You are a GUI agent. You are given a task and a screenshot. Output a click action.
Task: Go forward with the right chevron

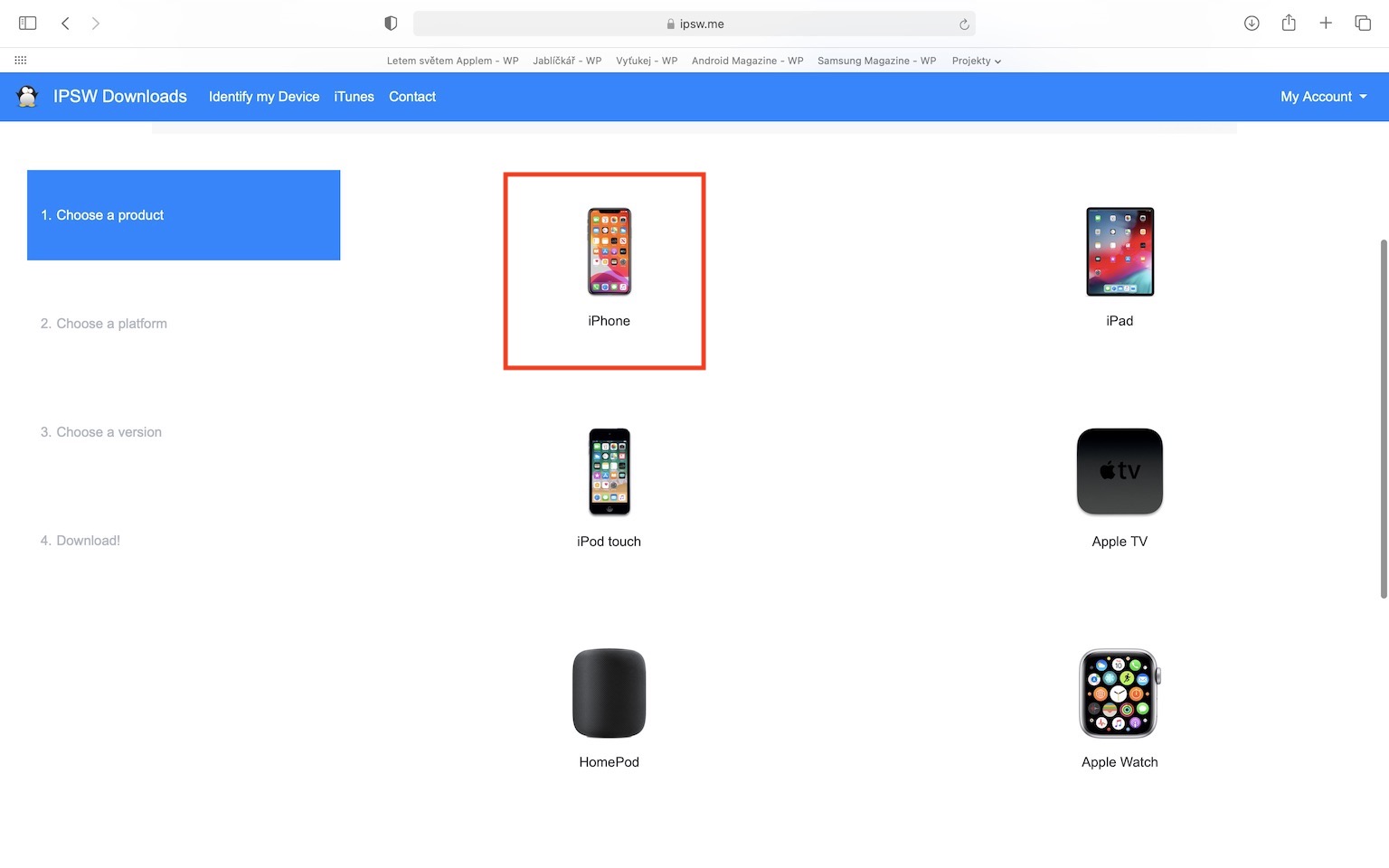tap(96, 24)
